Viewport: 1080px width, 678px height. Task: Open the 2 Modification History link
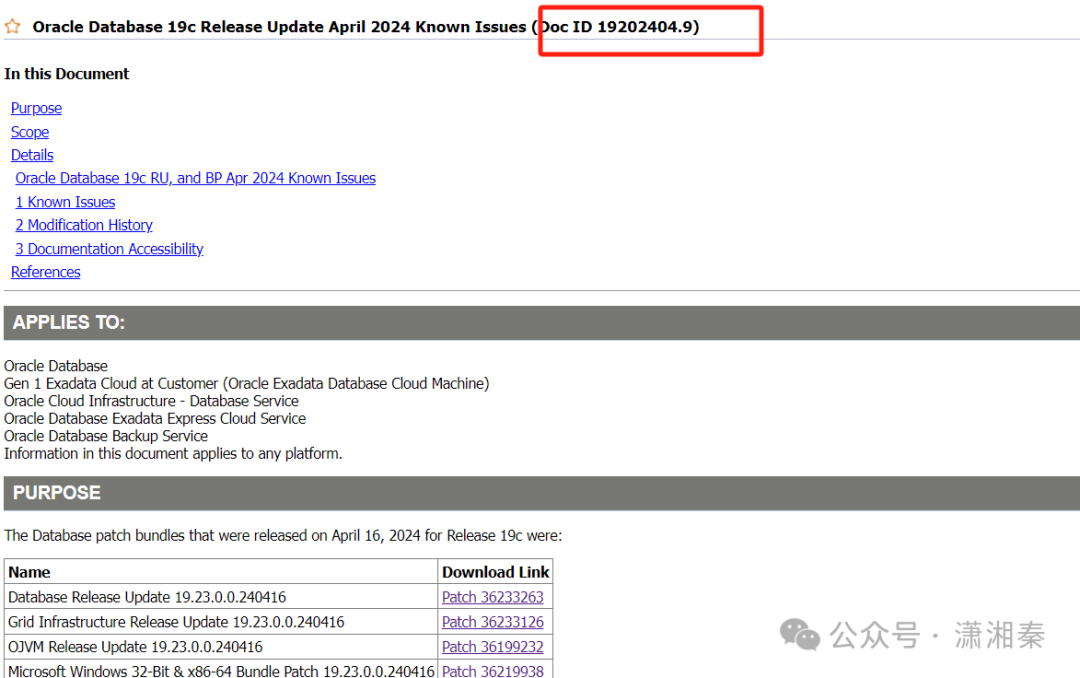click(84, 225)
